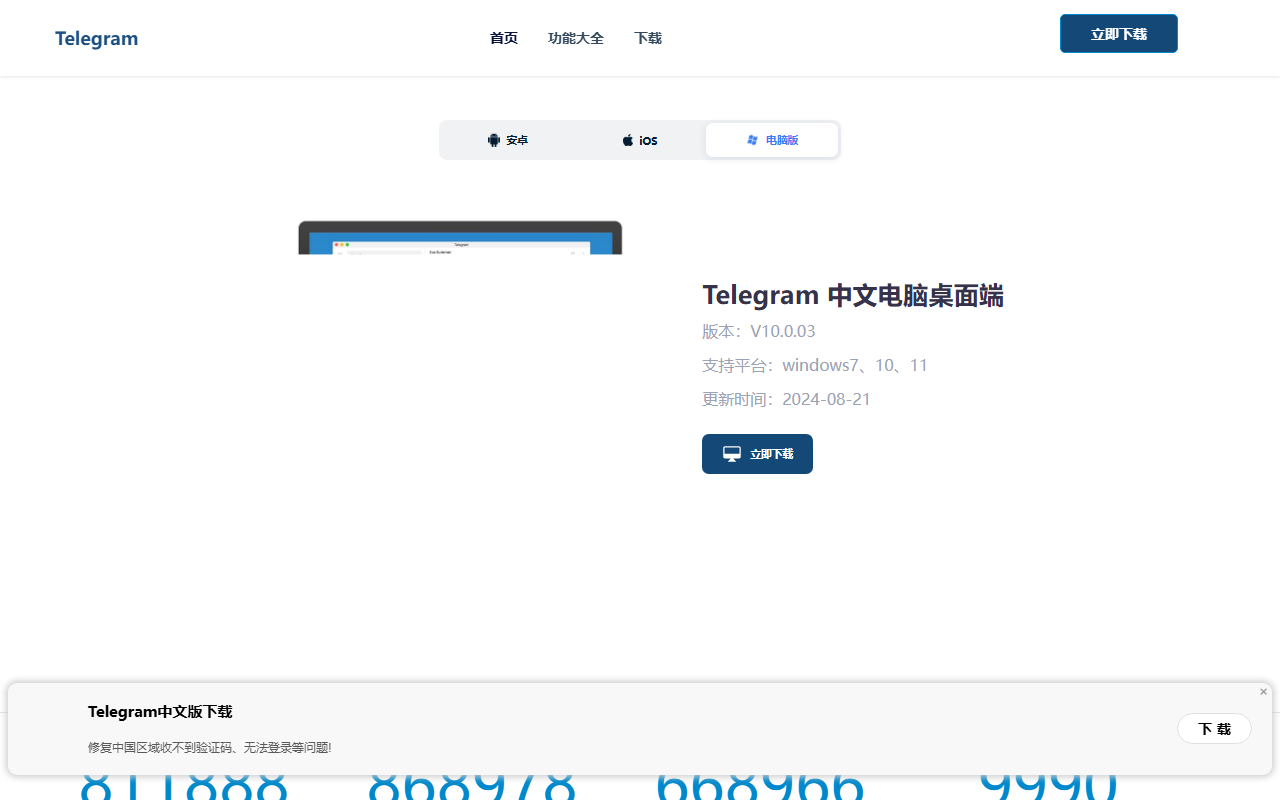
Task: Select the 电脑版 tab
Action: pyautogui.click(x=772, y=140)
